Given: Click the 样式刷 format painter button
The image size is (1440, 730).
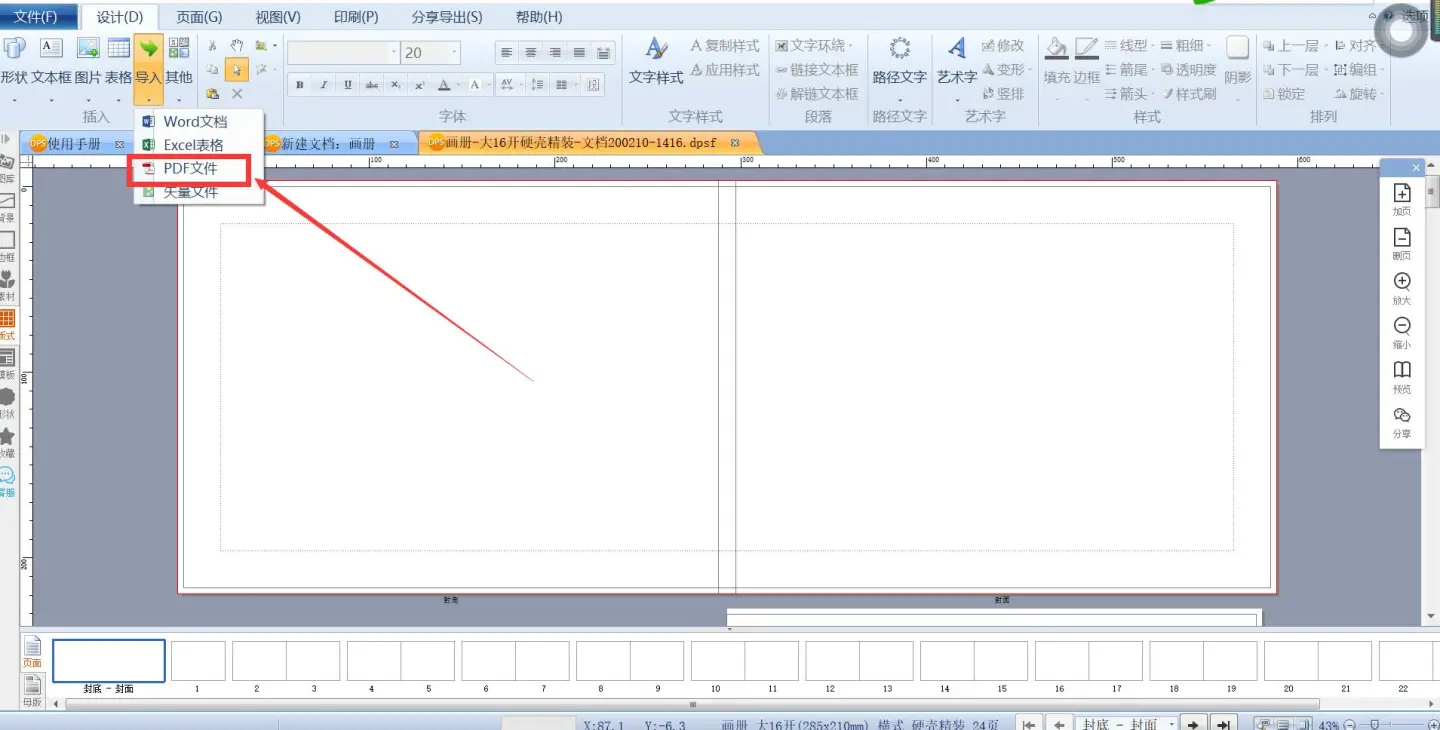Looking at the screenshot, I should click(1189, 94).
